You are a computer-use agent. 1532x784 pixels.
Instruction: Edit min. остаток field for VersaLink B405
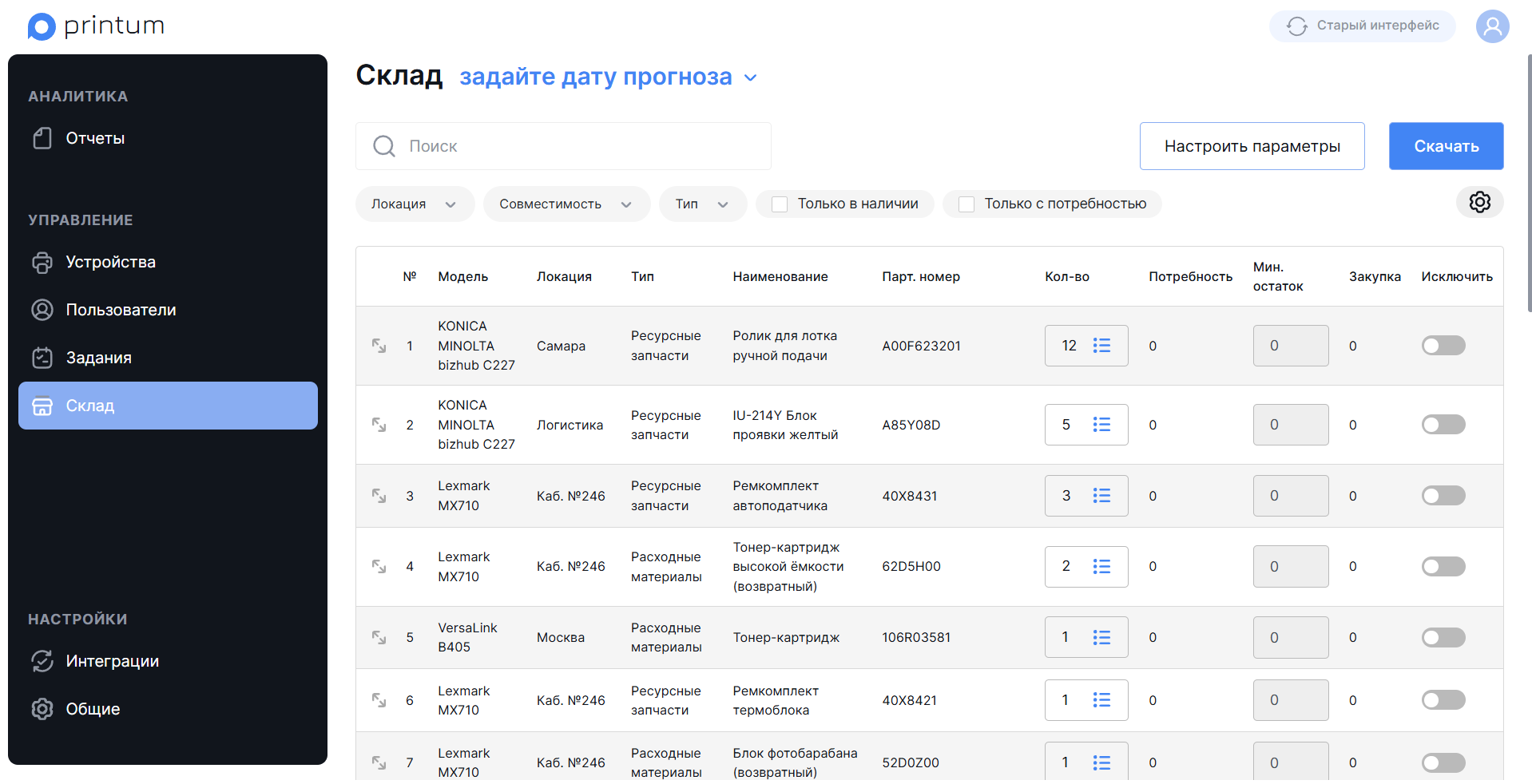tap(1291, 637)
